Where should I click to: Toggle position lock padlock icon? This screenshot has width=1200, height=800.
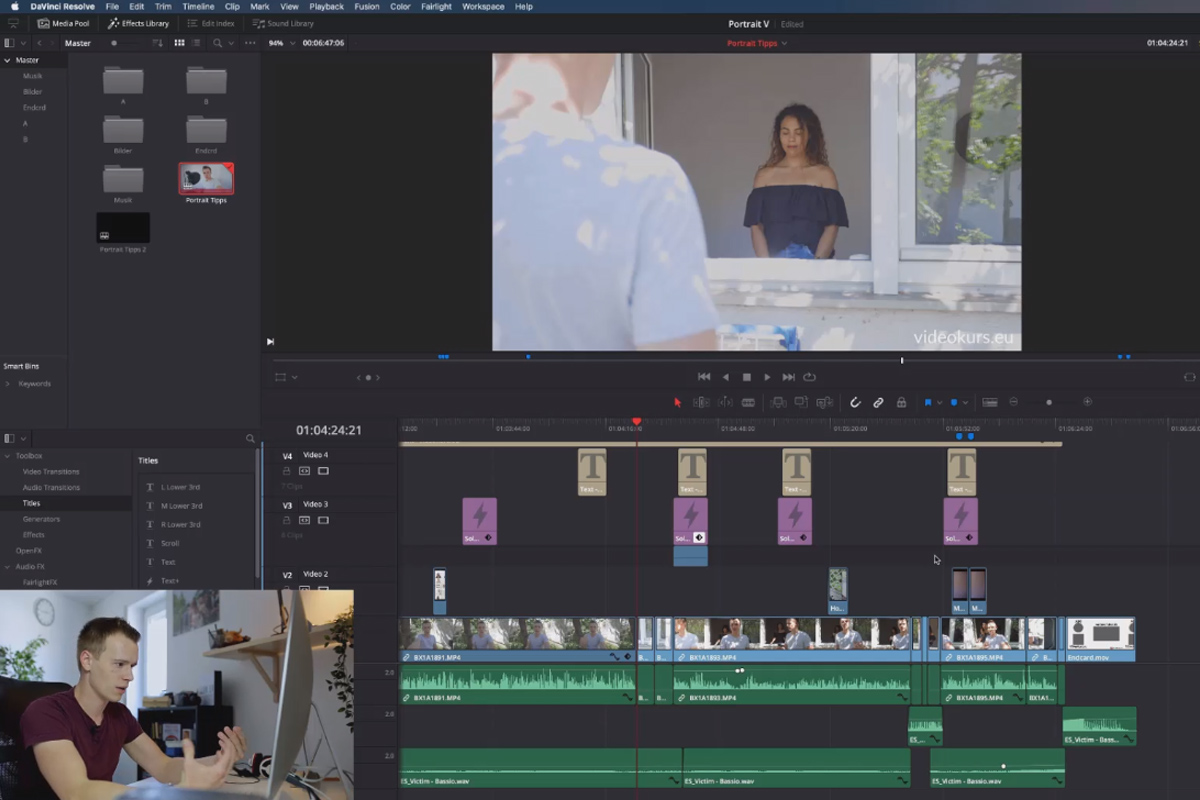(901, 402)
